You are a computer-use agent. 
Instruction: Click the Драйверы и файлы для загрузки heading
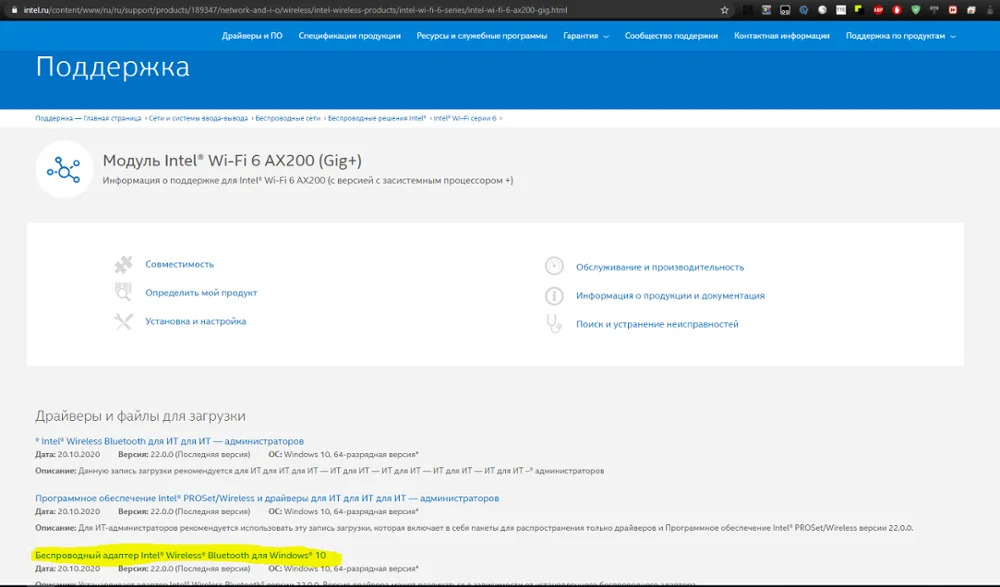(140, 416)
